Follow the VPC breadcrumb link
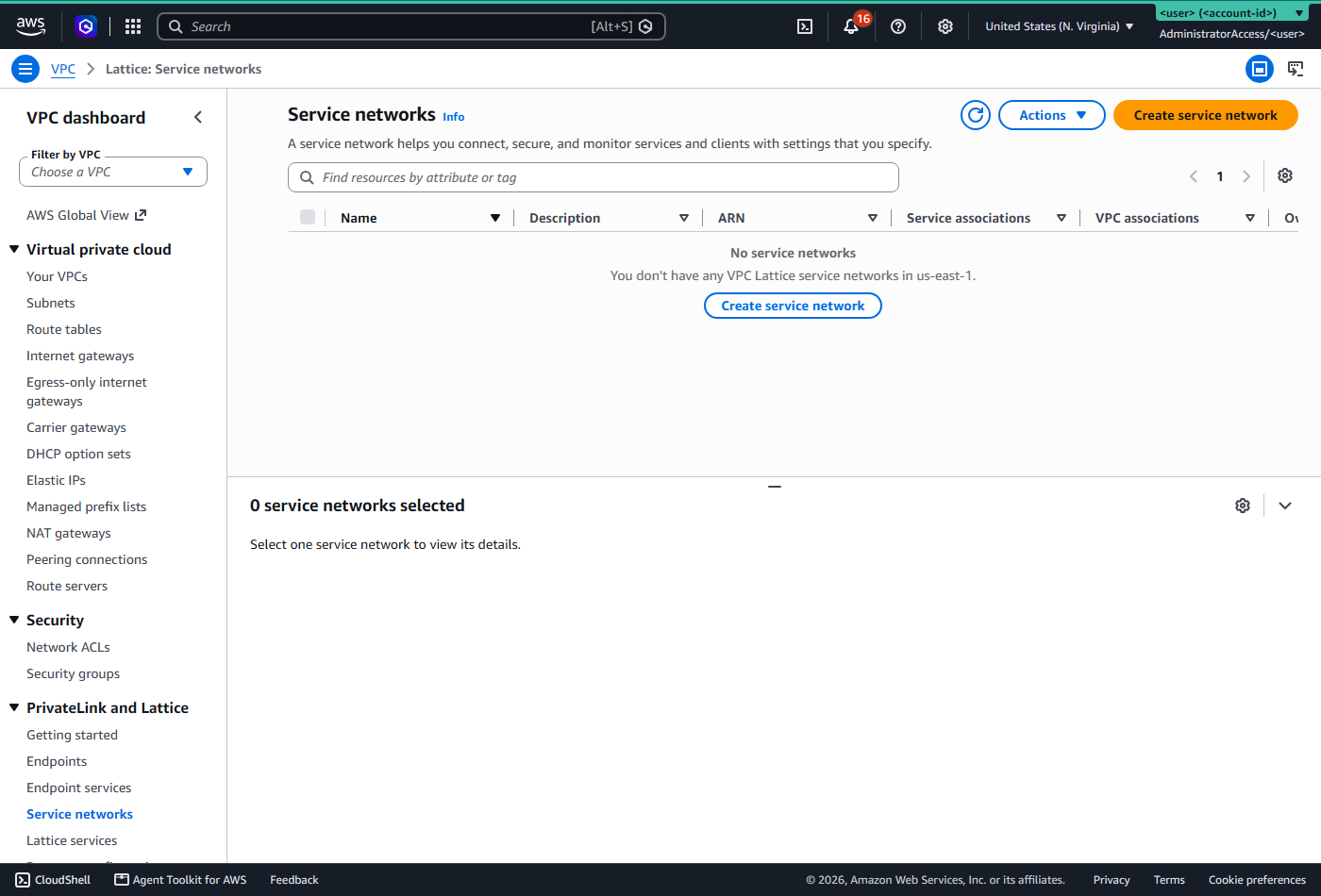Image resolution: width=1321 pixels, height=896 pixels. [63, 69]
